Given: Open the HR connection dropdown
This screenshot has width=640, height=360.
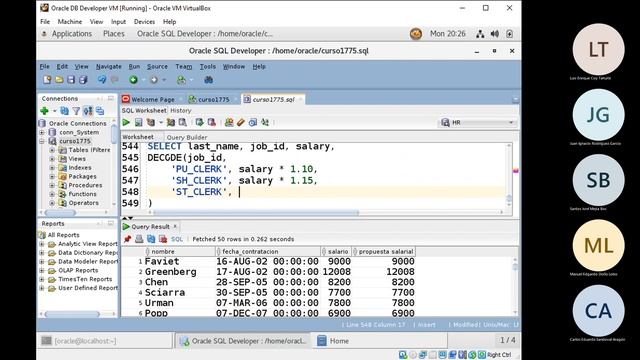Looking at the screenshot, I should coord(511,122).
